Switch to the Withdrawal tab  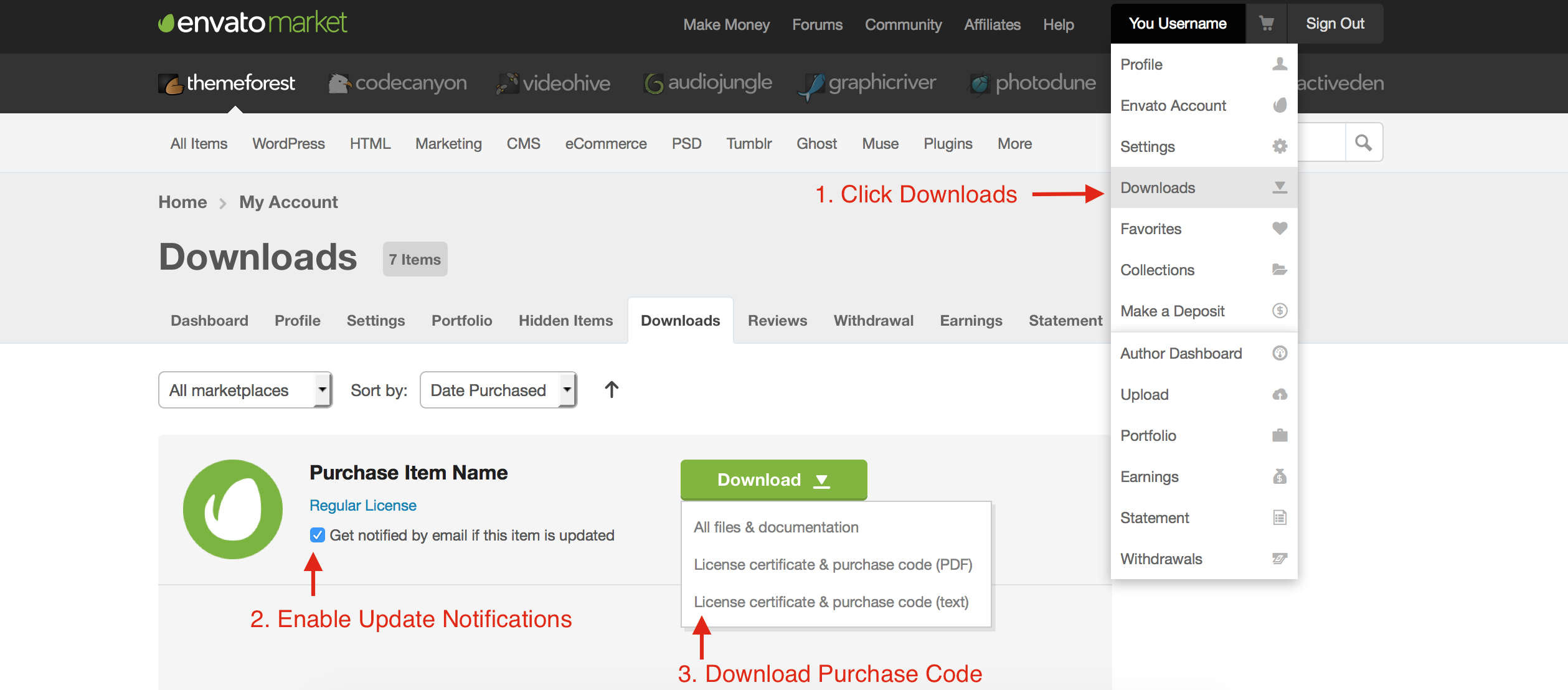[874, 321]
